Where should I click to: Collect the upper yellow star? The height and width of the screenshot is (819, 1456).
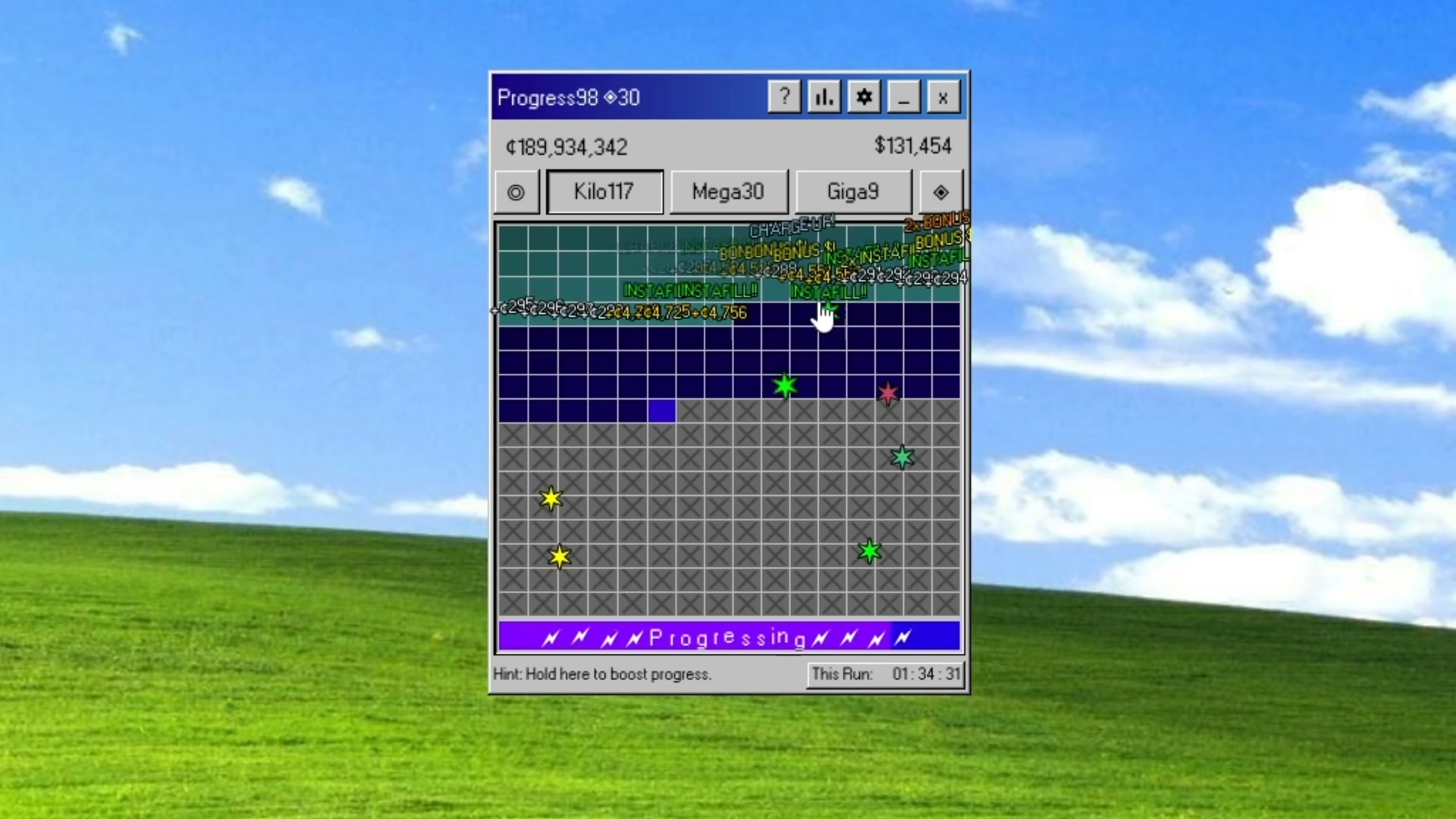551,498
